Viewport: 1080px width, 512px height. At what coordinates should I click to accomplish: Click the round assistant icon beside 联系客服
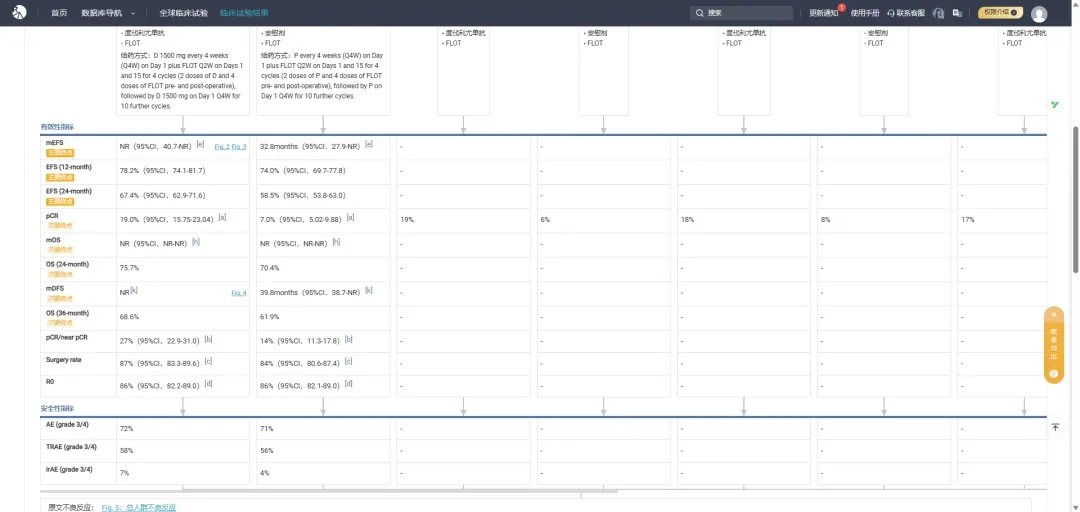tap(938, 13)
